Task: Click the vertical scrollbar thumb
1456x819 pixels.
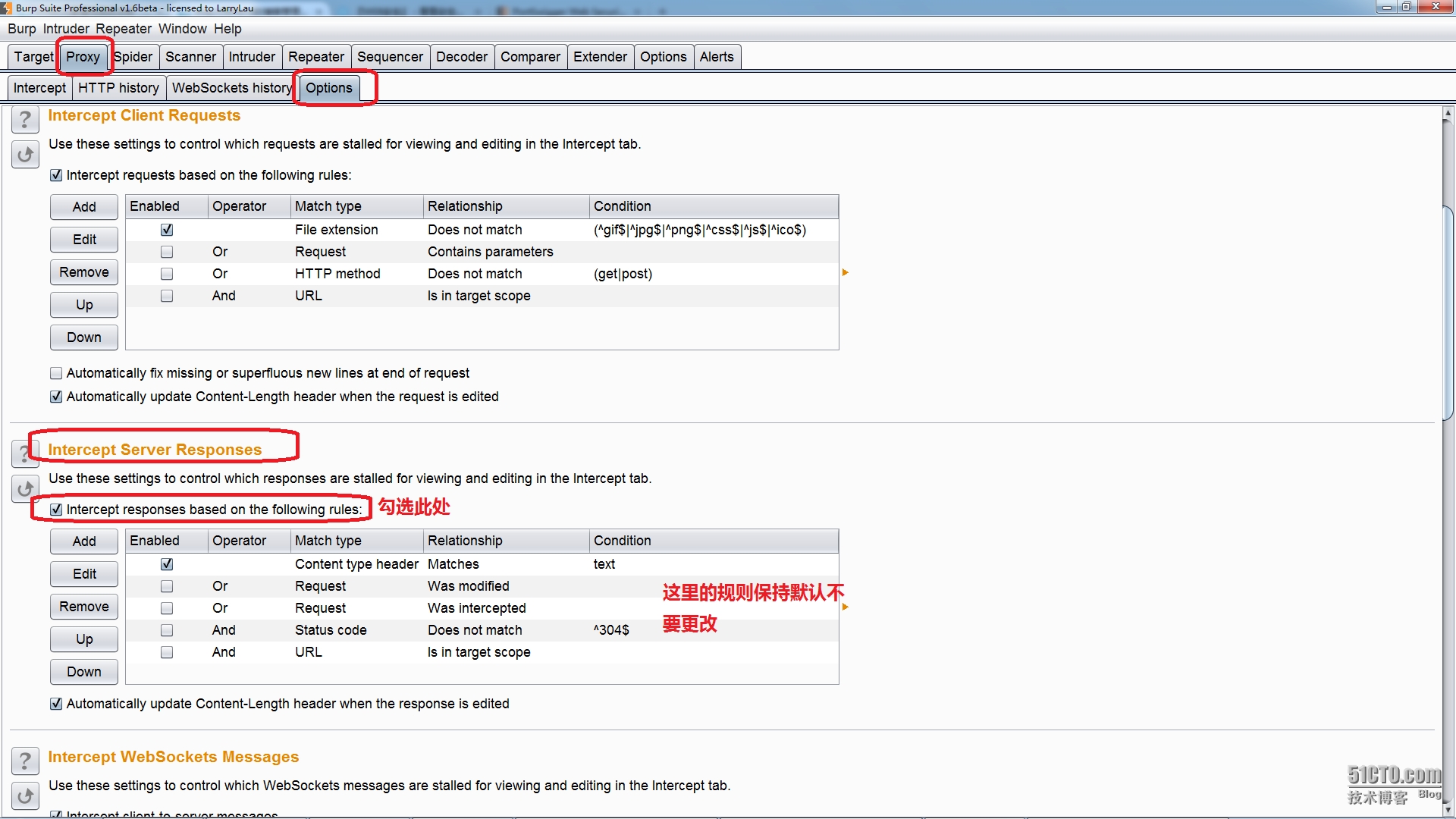Action: click(x=1448, y=315)
